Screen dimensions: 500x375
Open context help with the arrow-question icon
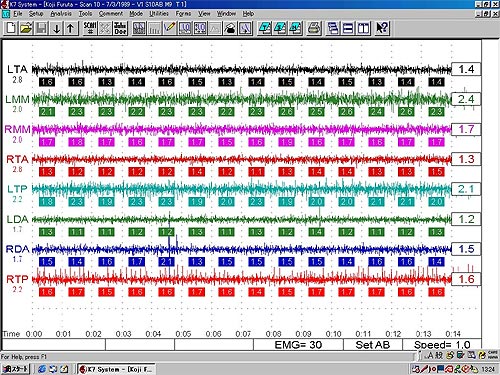click(x=382, y=28)
